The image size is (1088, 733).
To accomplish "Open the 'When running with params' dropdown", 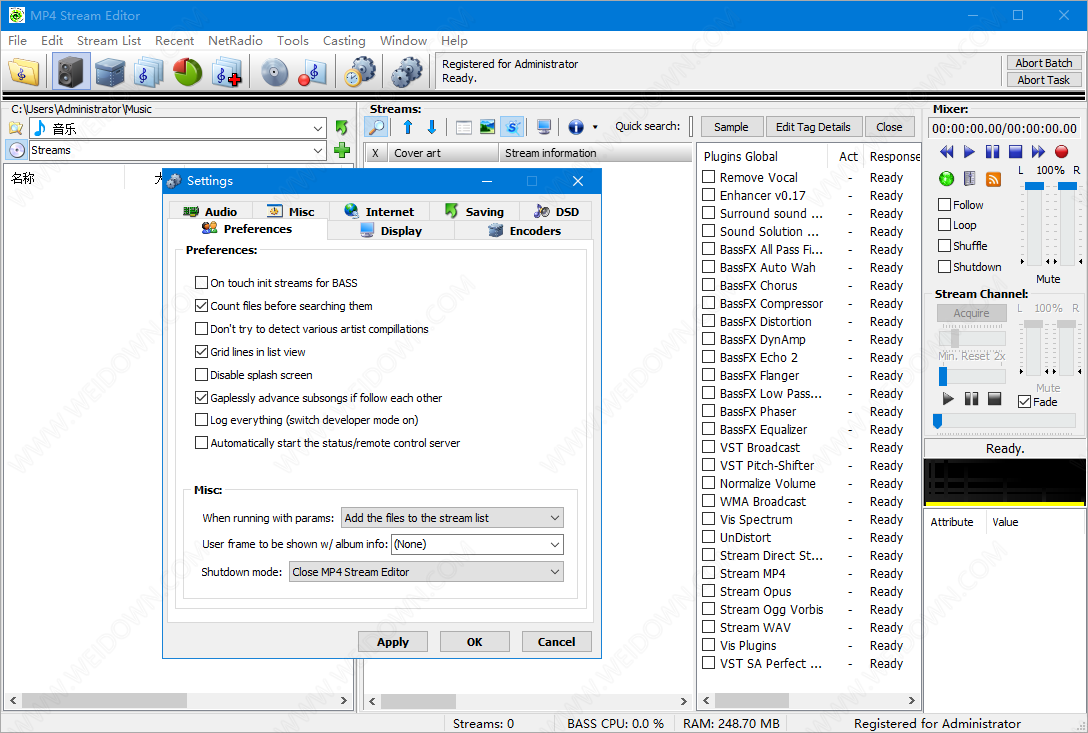I will (452, 518).
